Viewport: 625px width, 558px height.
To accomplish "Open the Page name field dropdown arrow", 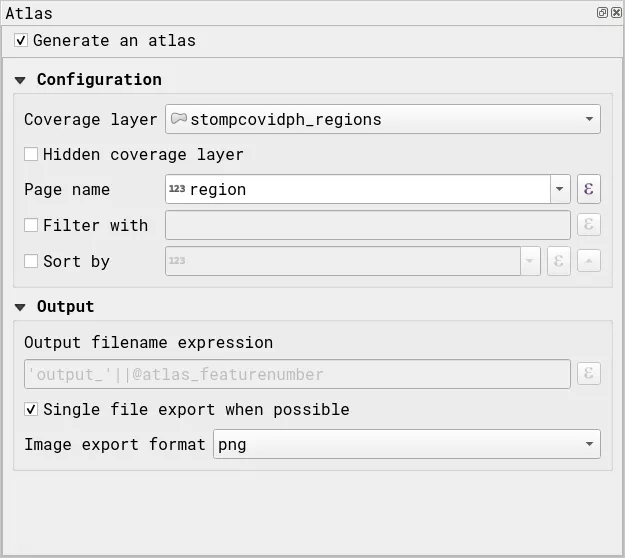I will [559, 189].
